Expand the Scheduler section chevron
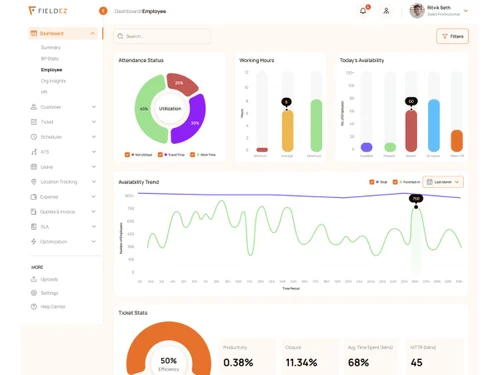500x375 pixels. [94, 137]
